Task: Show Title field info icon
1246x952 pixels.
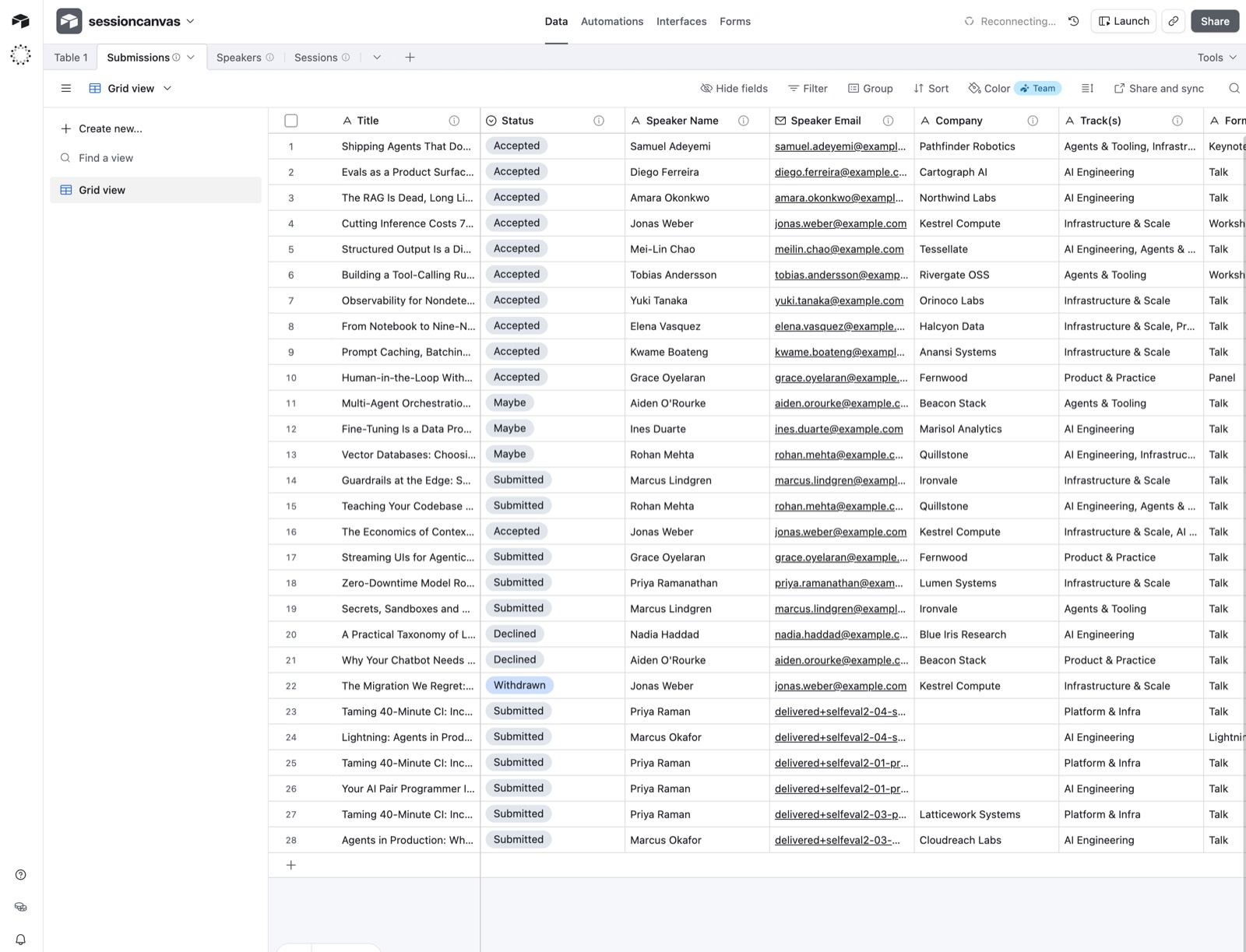Action: tap(454, 121)
